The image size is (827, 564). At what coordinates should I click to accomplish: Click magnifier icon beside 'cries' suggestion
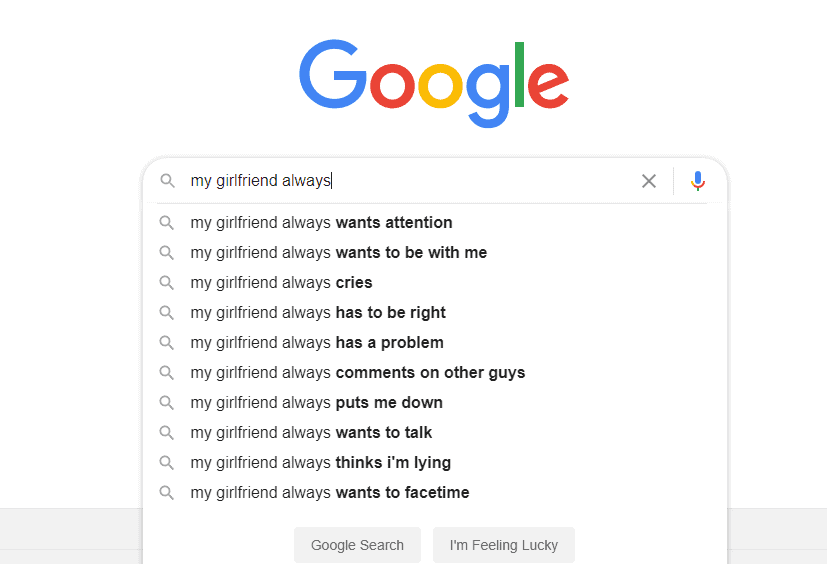[x=167, y=283]
